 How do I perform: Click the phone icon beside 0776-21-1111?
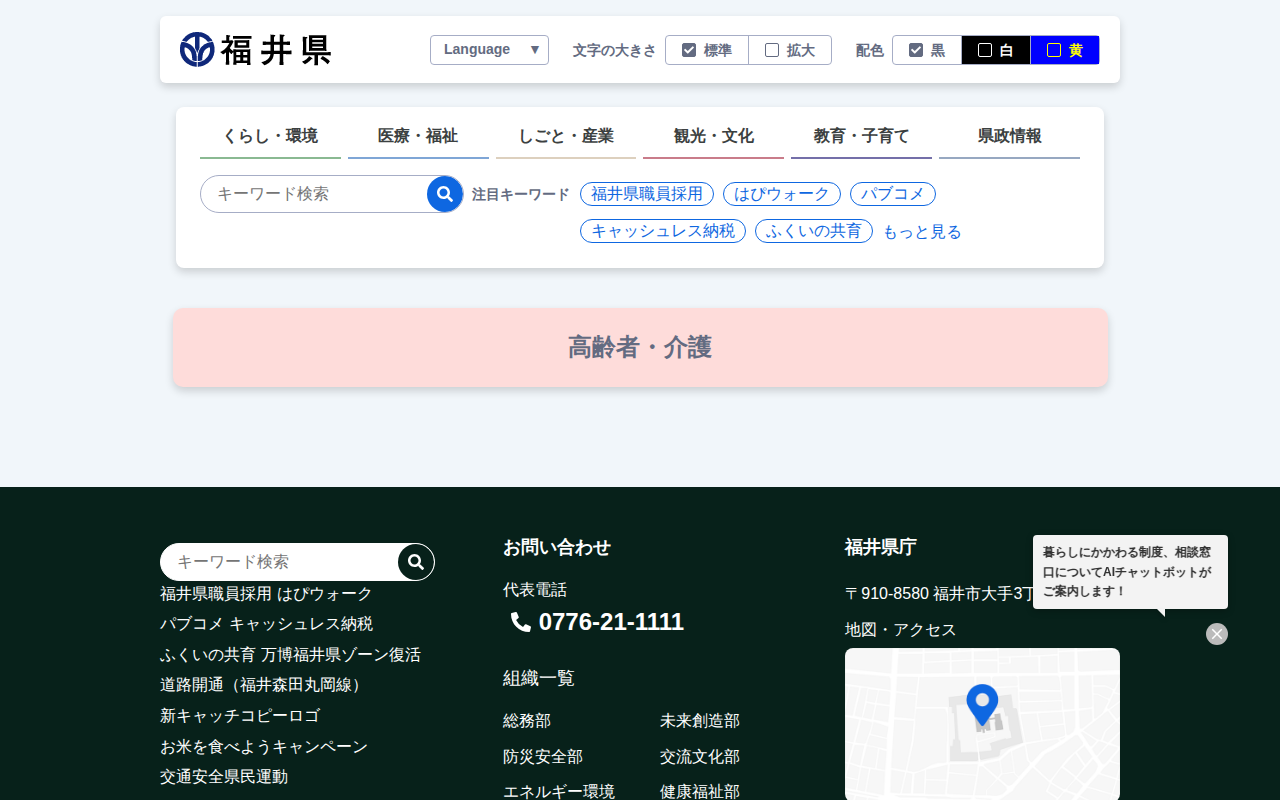(x=520, y=622)
